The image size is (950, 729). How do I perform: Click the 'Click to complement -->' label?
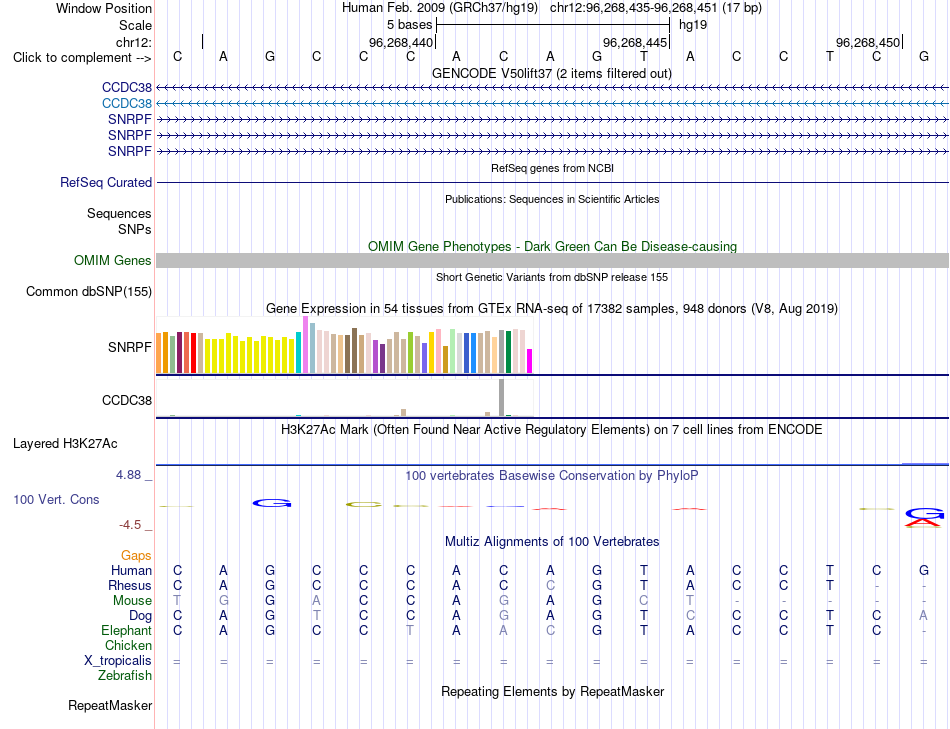[82, 58]
